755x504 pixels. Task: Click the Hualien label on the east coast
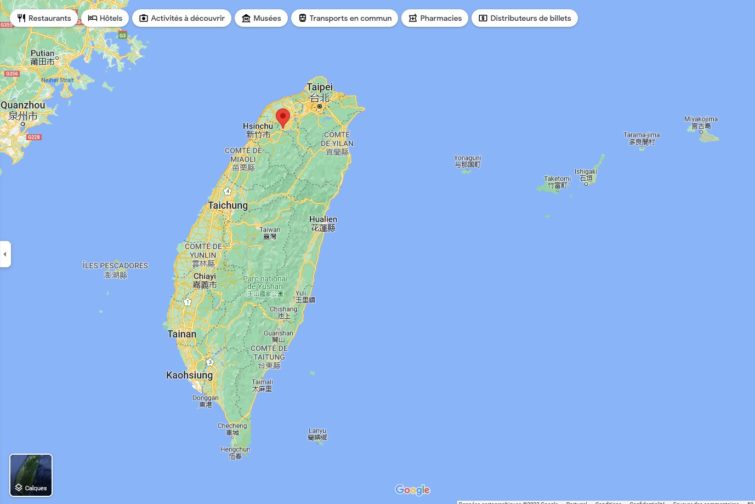tap(323, 219)
